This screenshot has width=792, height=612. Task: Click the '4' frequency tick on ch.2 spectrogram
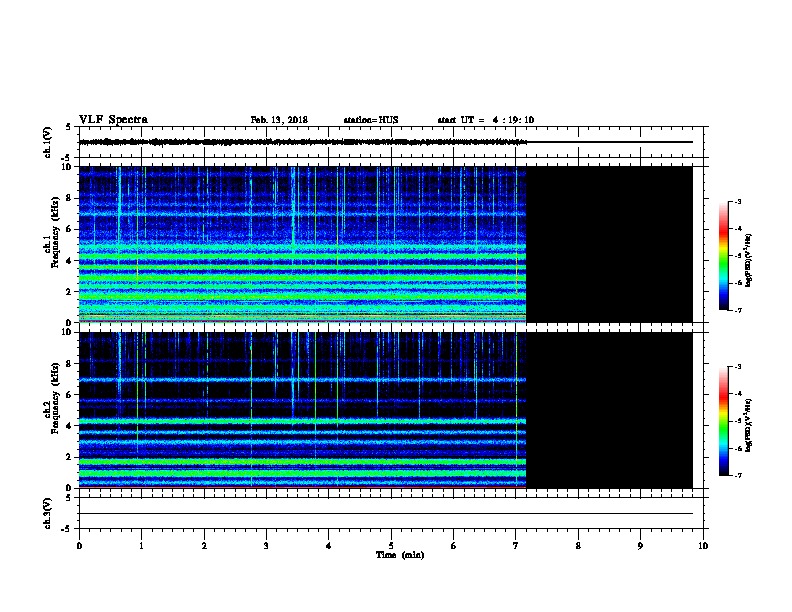point(70,426)
